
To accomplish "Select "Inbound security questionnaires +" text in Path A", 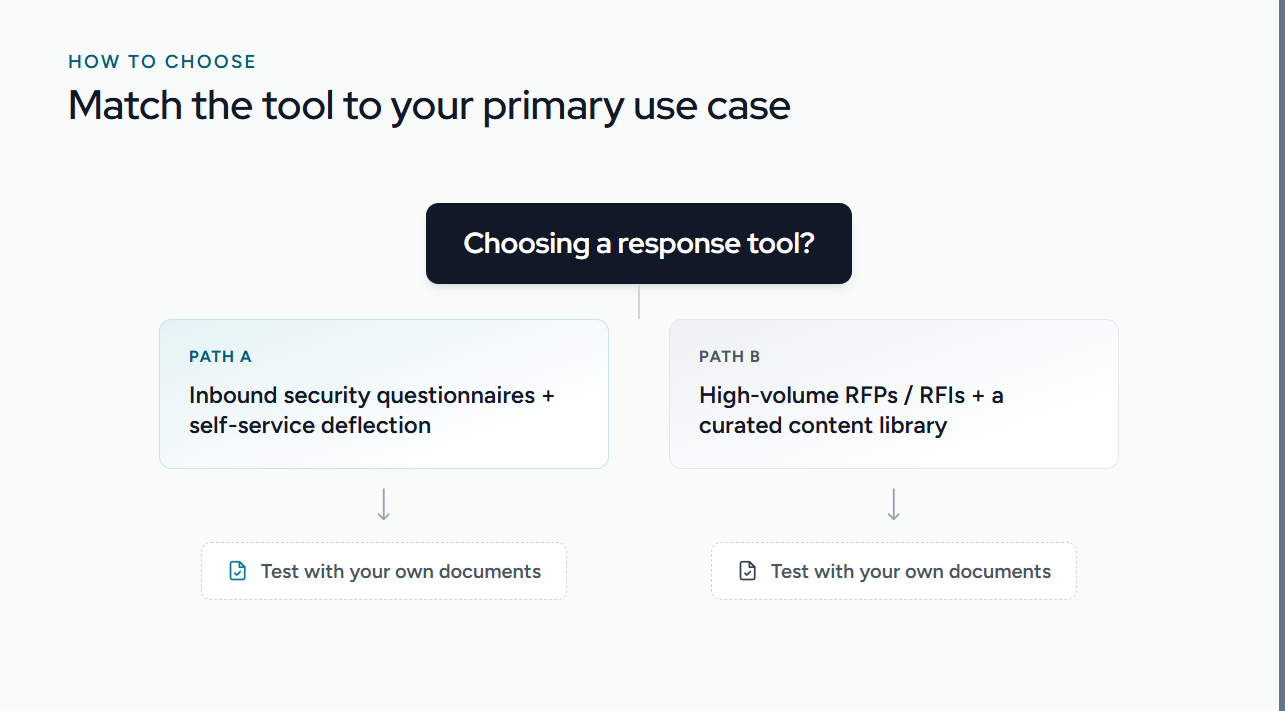I will (x=372, y=395).
